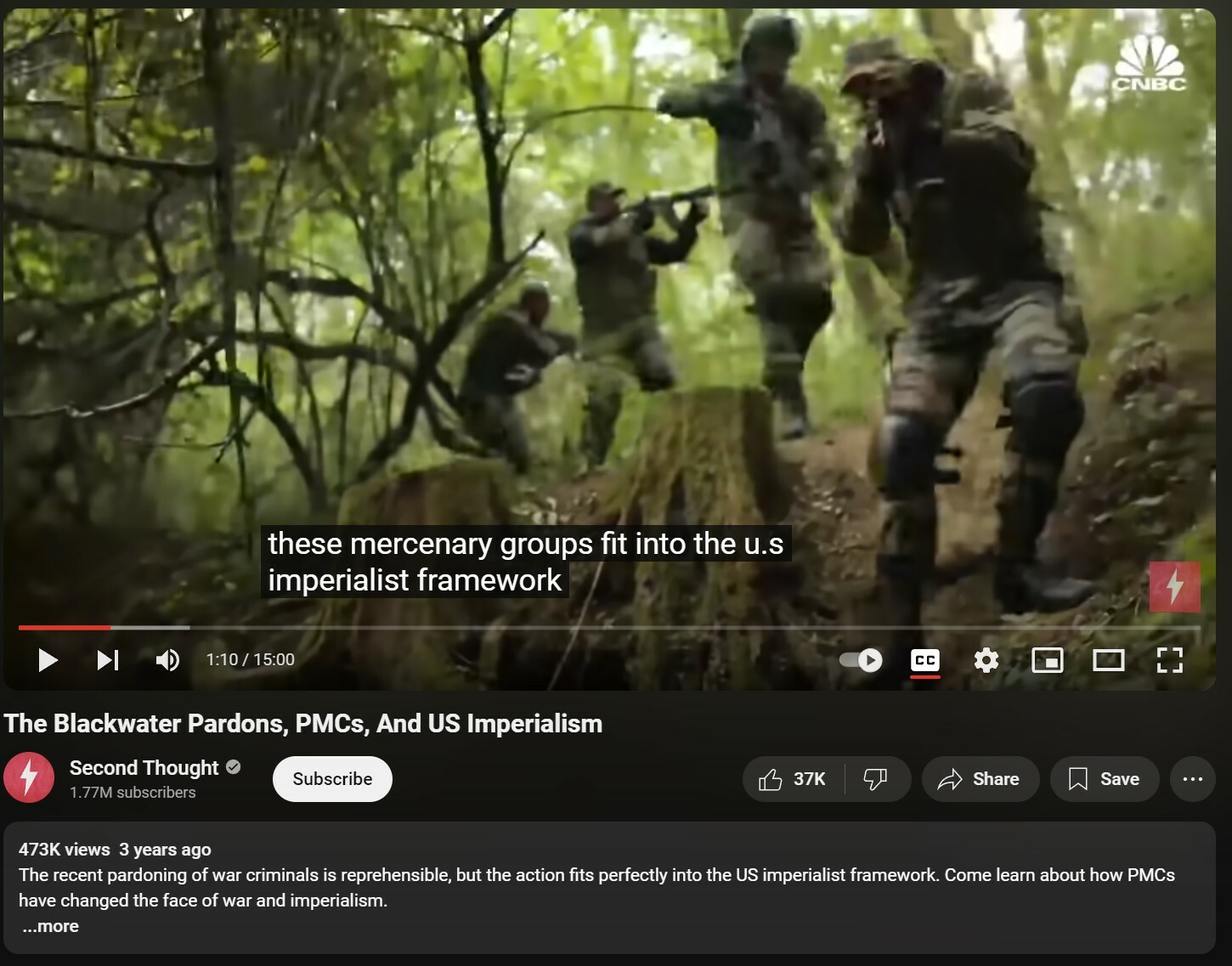Expand the description with ...more

pos(51,926)
